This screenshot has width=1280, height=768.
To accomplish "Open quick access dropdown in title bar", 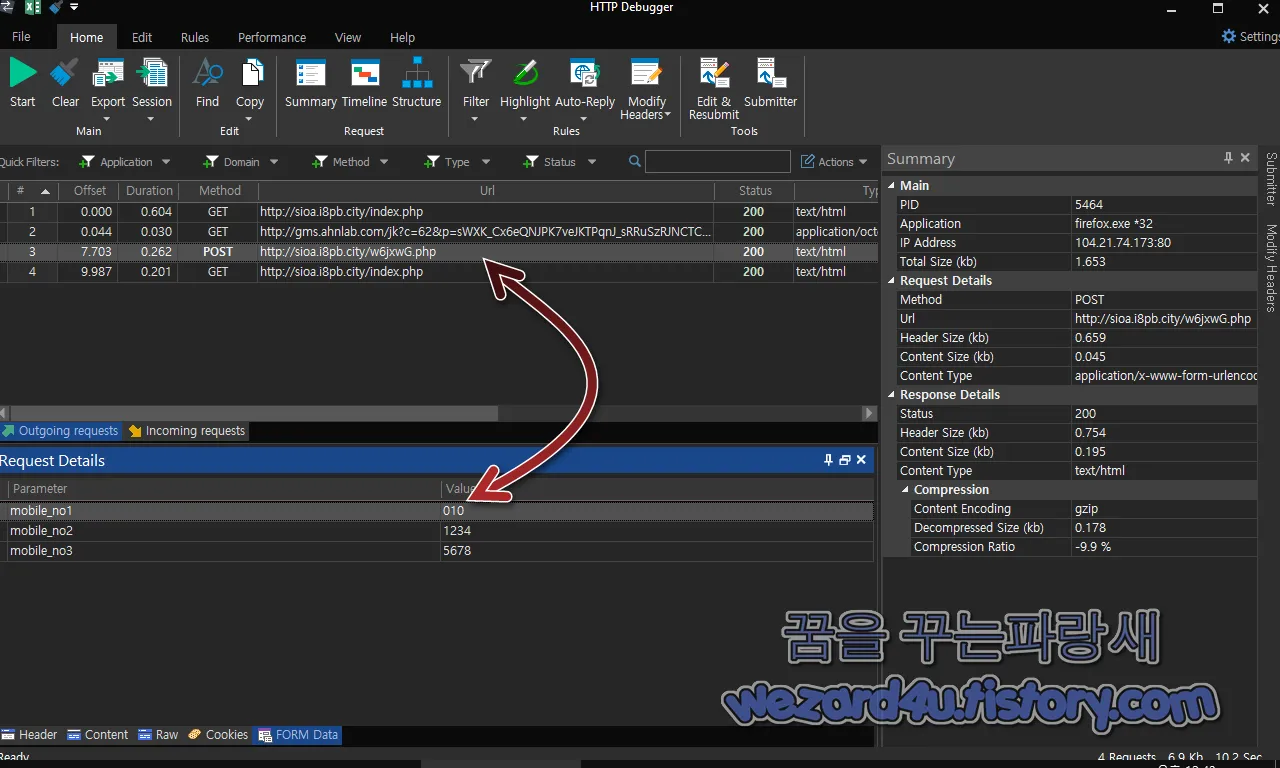I will coord(74,7).
